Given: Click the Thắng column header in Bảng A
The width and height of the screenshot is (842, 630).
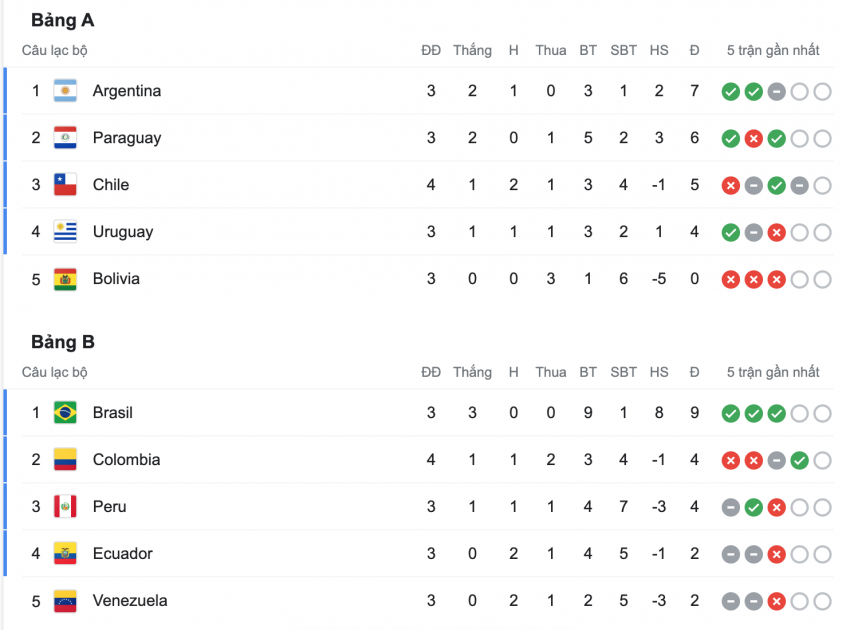Looking at the screenshot, I should tap(472, 50).
